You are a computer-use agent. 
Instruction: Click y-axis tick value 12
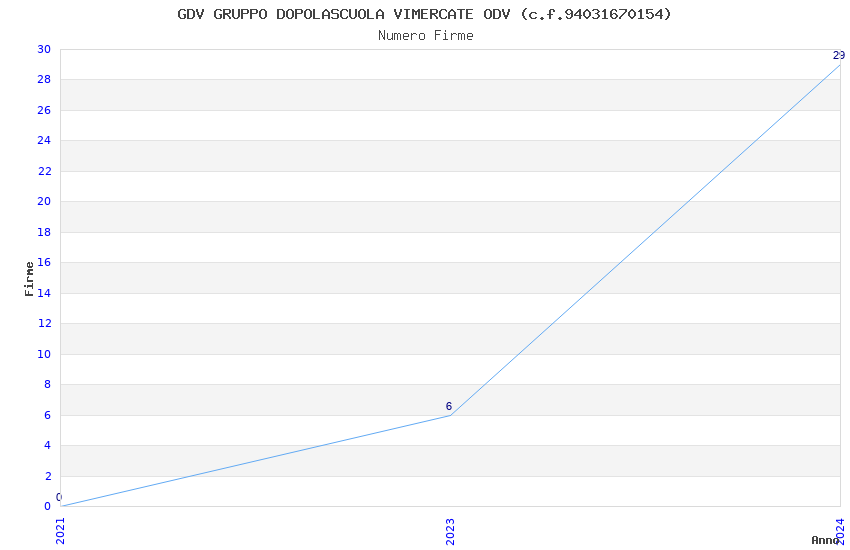tap(44, 323)
